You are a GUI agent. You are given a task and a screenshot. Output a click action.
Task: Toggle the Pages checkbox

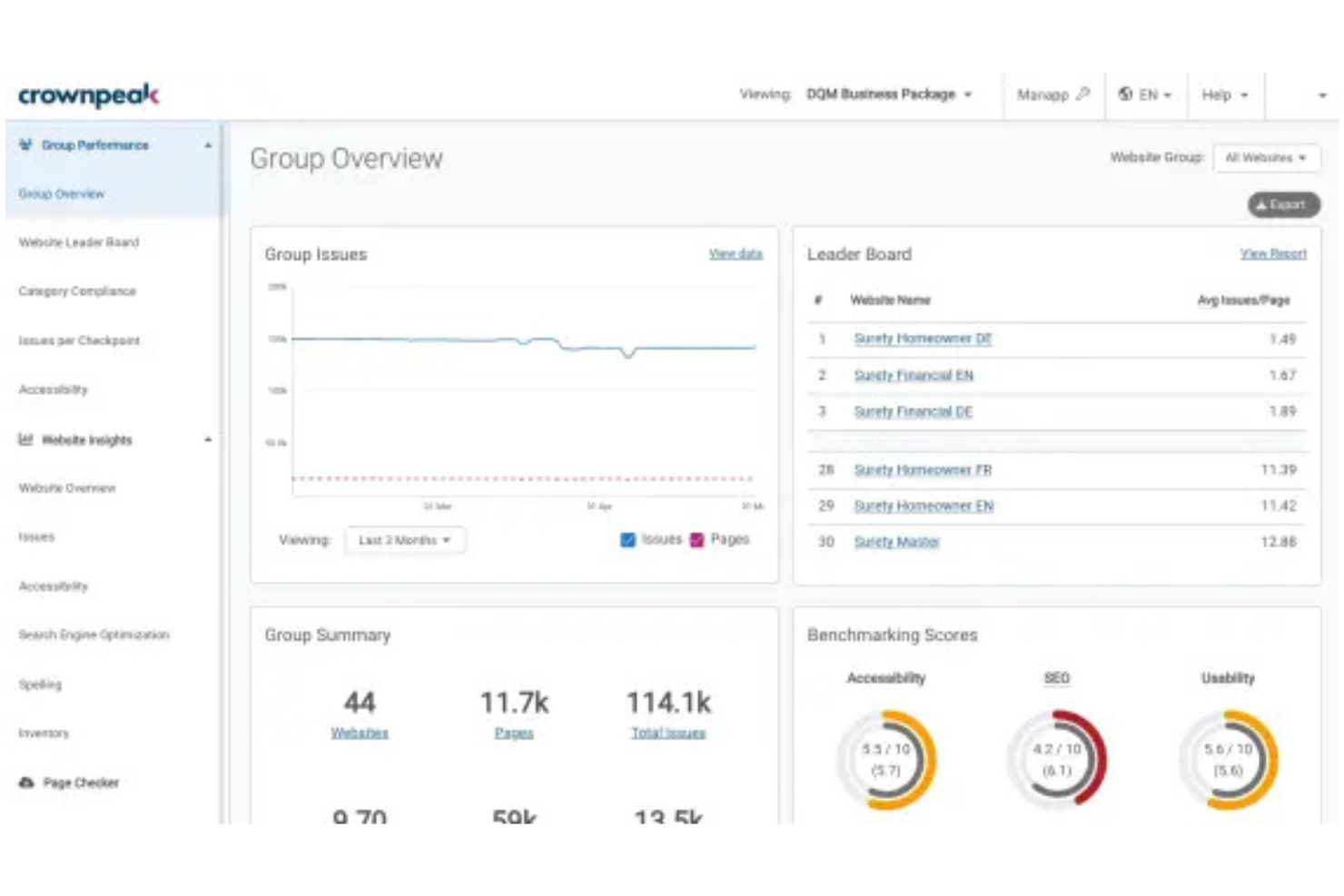tap(697, 539)
